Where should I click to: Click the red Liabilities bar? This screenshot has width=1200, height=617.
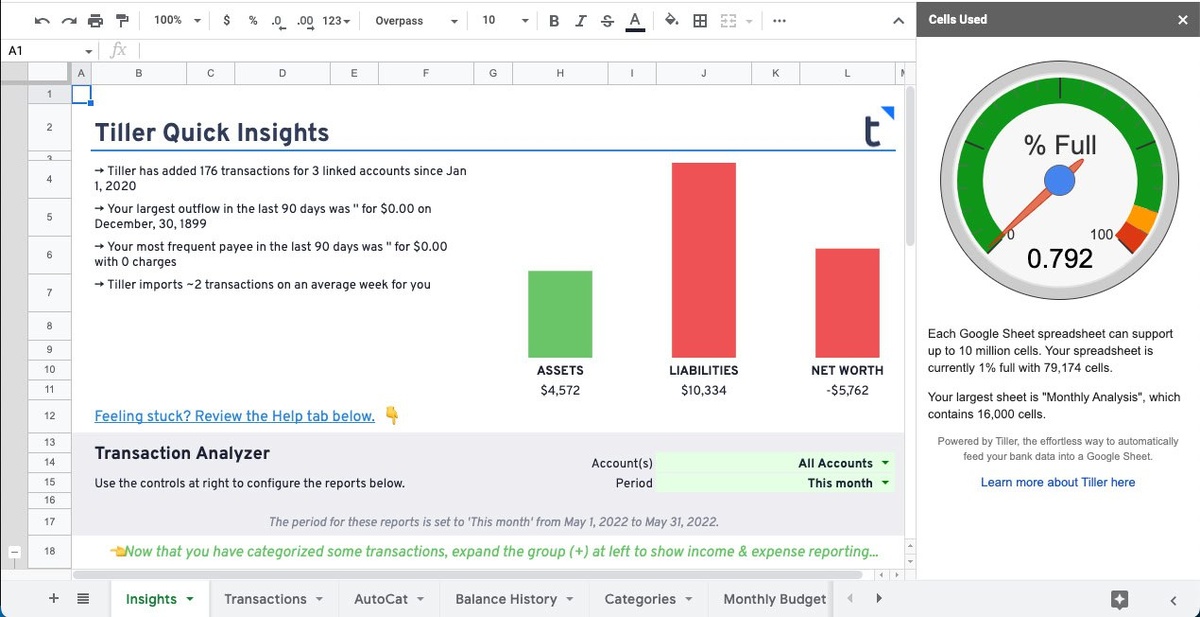704,260
